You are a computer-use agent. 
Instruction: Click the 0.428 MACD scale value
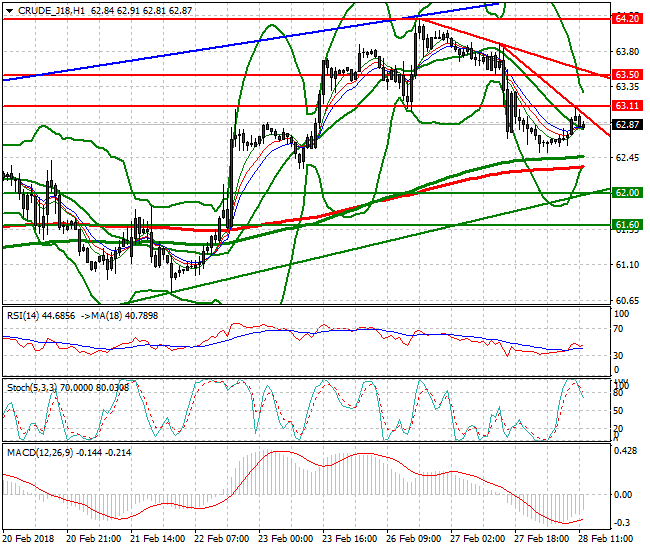(626, 451)
